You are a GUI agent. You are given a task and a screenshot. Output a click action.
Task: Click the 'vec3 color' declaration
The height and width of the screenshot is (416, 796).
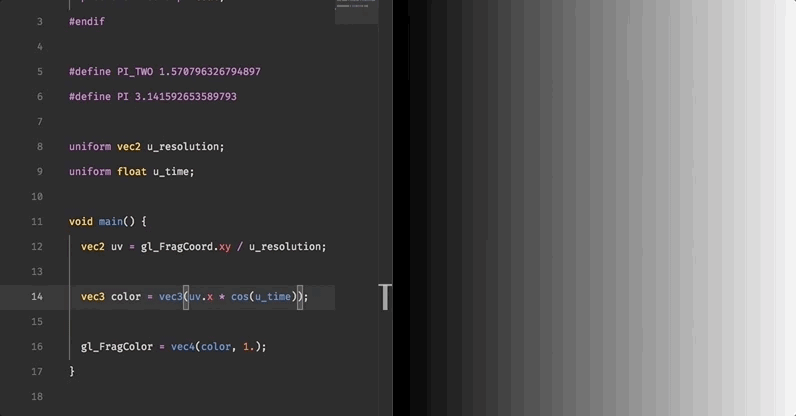[111, 297]
